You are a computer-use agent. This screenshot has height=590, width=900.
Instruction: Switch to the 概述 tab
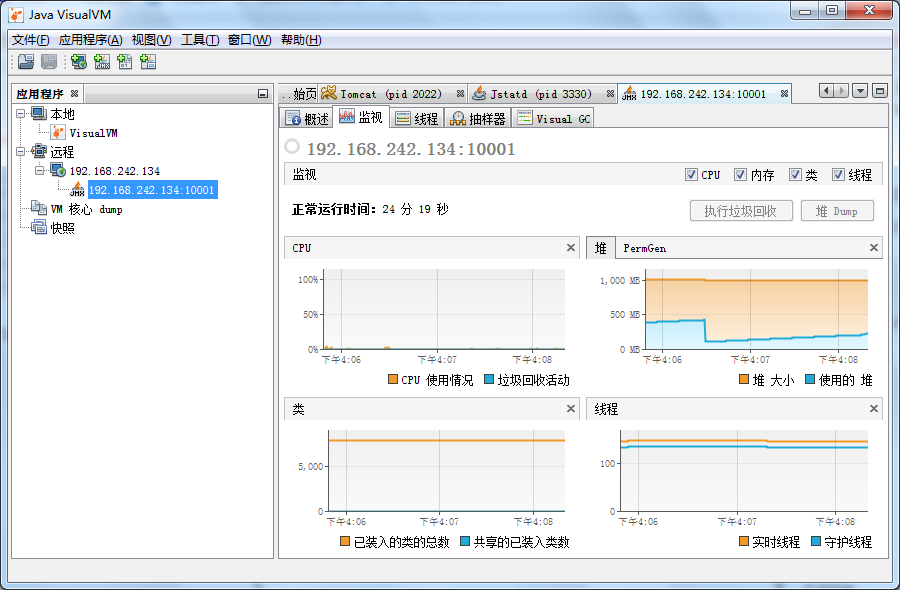pyautogui.click(x=307, y=118)
